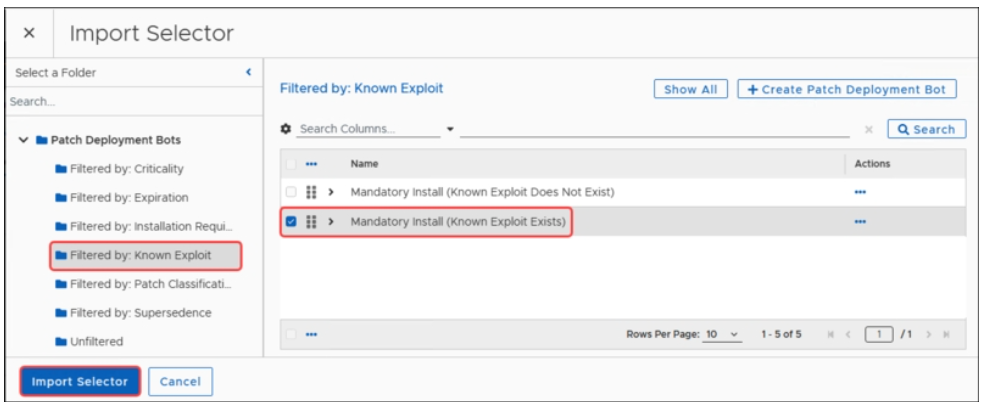Expand the Known Exploit Exists row chevron
Image resolution: width=986 pixels, height=411 pixels.
(x=330, y=222)
